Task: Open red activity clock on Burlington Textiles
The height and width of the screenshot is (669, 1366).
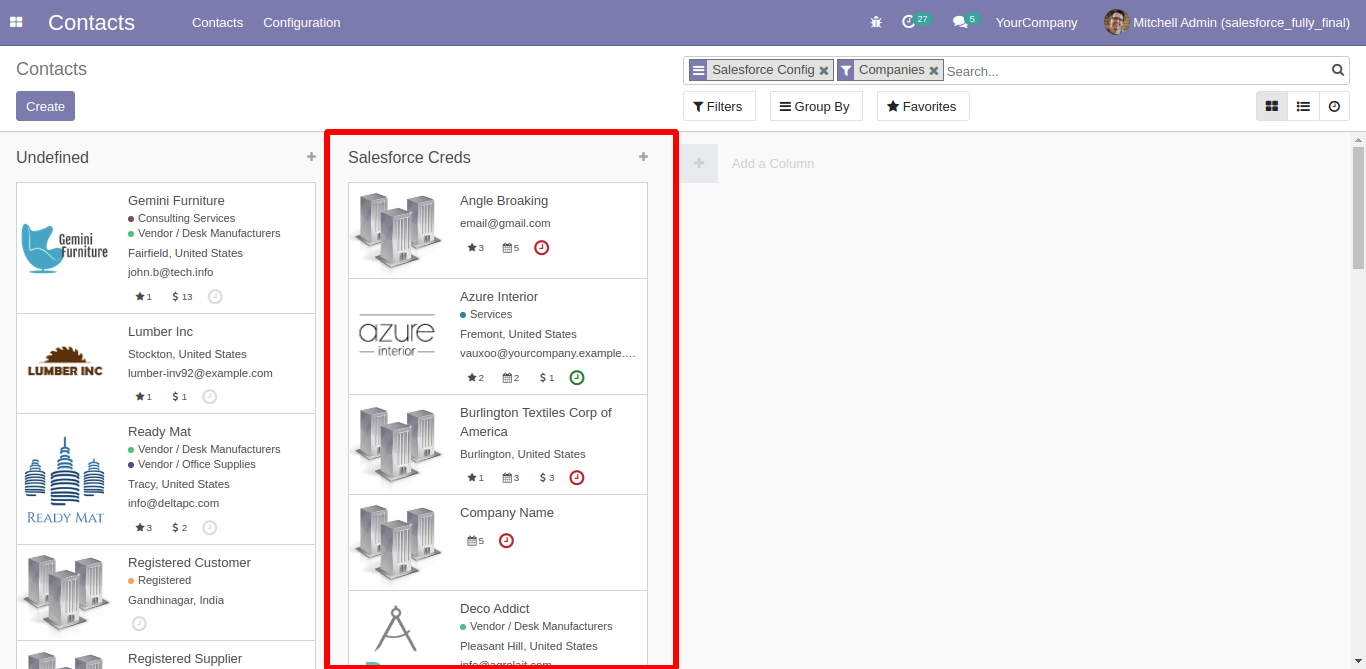Action: (x=577, y=477)
